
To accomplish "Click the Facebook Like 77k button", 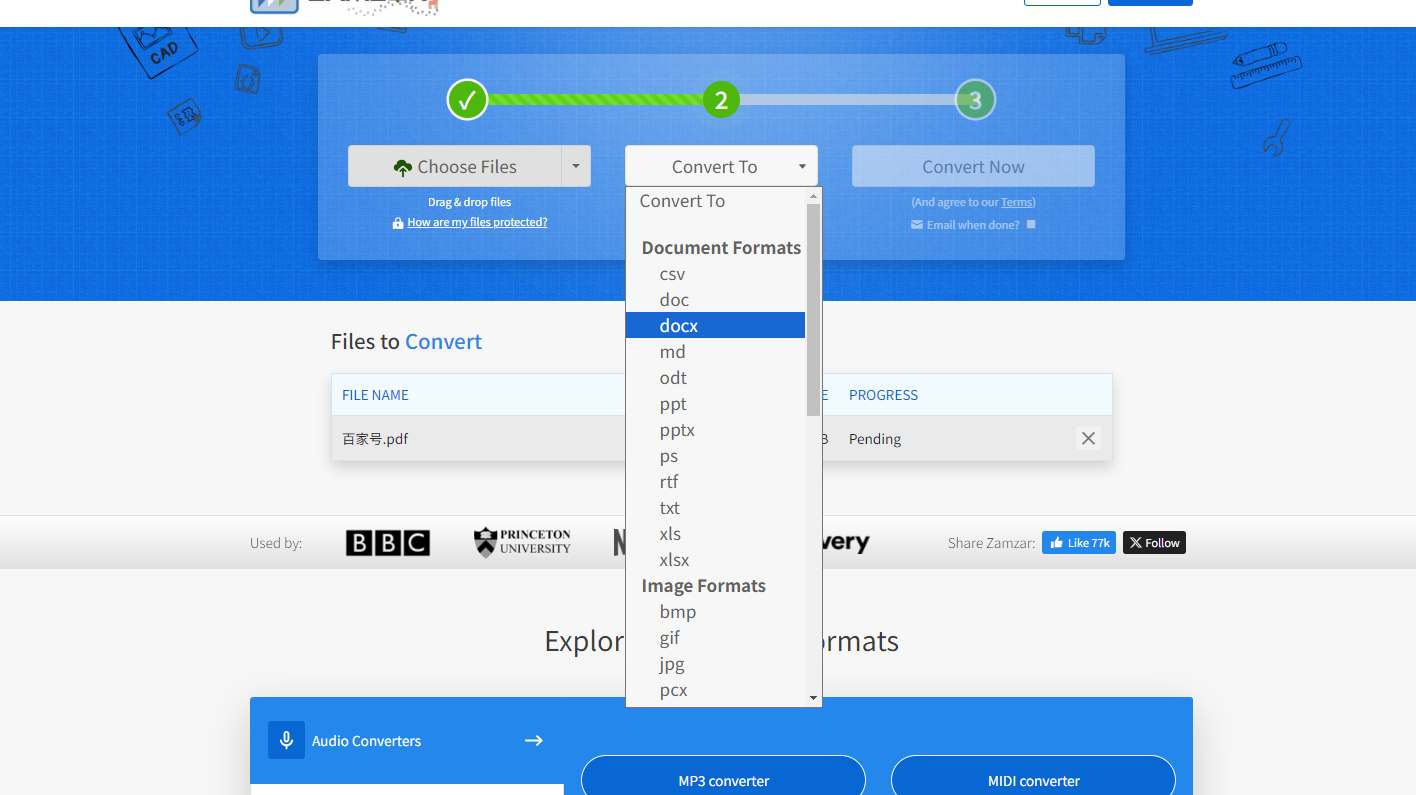I will pyautogui.click(x=1078, y=543).
